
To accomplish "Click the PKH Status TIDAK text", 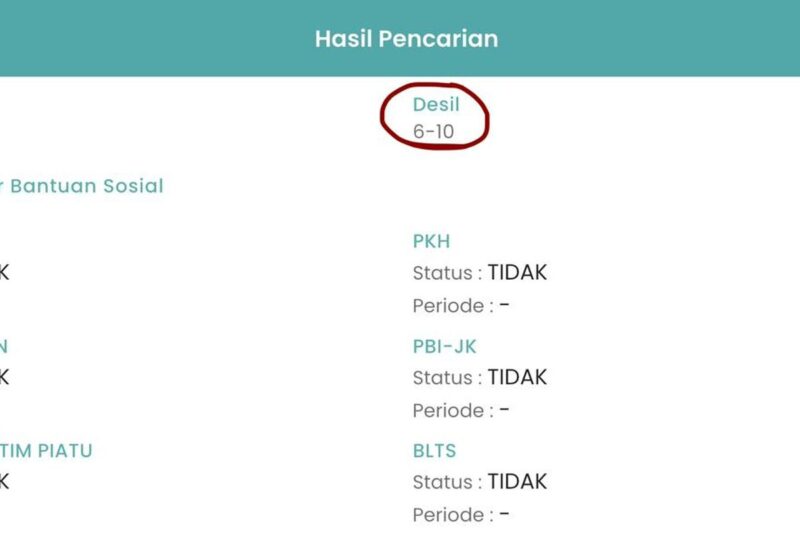I will (517, 272).
